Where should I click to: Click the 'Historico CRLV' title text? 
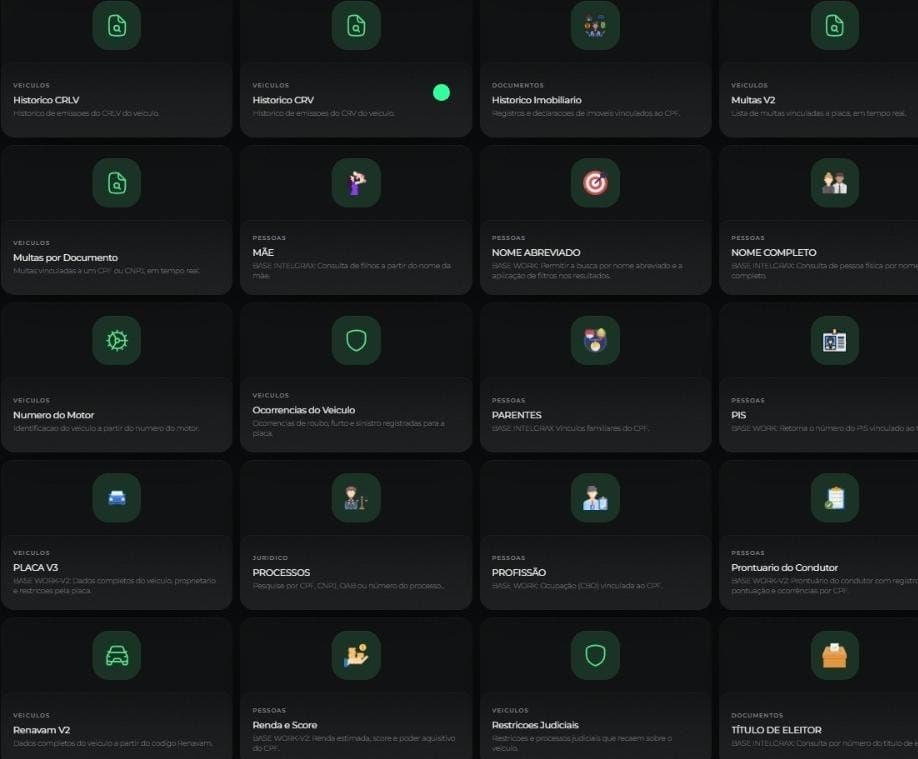click(46, 100)
